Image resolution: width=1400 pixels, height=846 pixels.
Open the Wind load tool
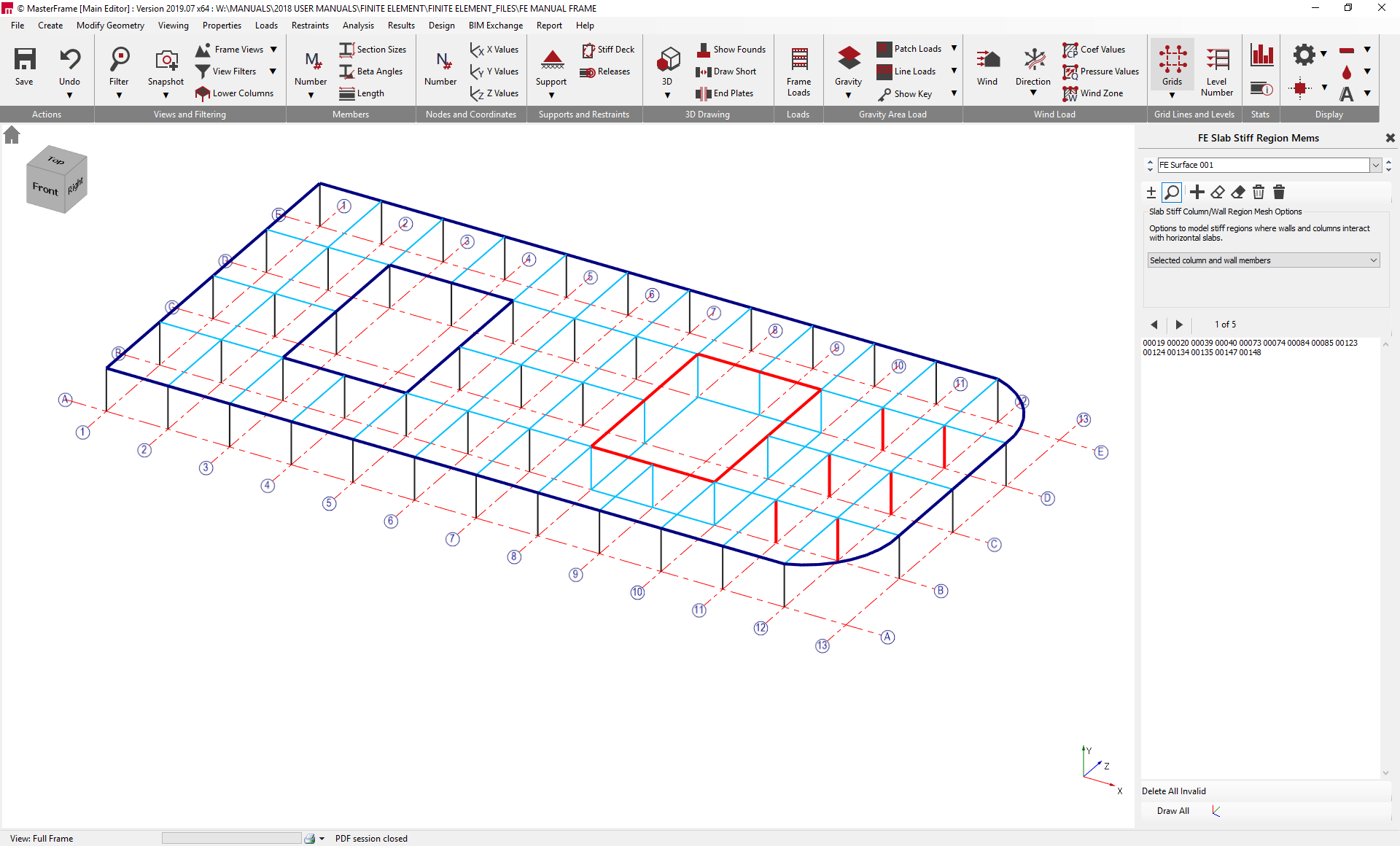click(987, 61)
